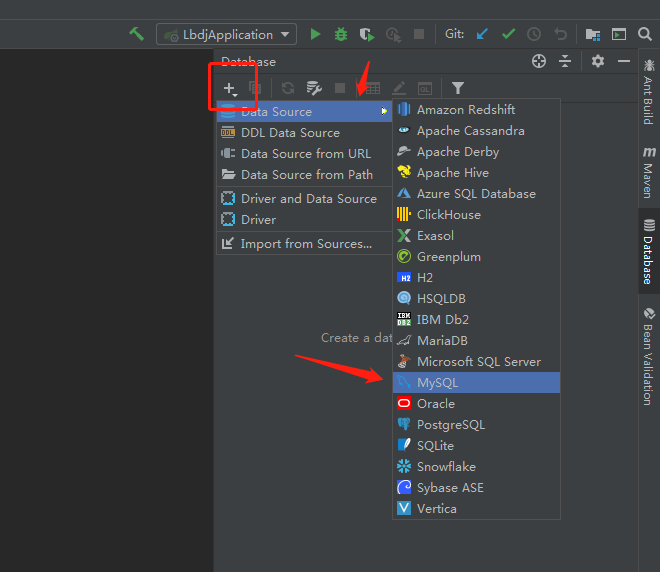Open the LbdjApplication run configuration dropdown
Viewport: 660px width, 572px height.
pos(226,34)
